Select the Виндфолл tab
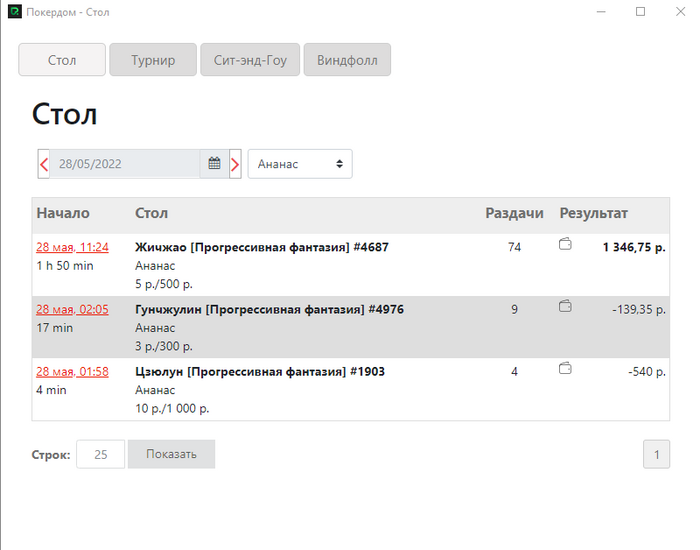Viewport: 700px width, 550px height. tap(347, 60)
